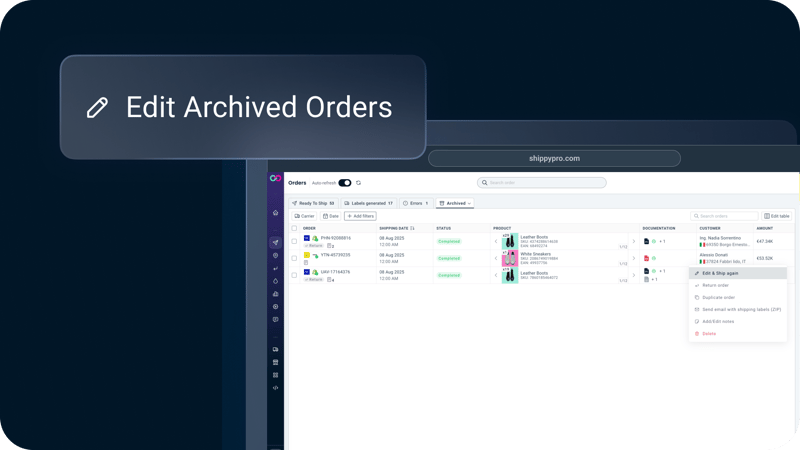Click the home icon in the sidebar

[276, 213]
